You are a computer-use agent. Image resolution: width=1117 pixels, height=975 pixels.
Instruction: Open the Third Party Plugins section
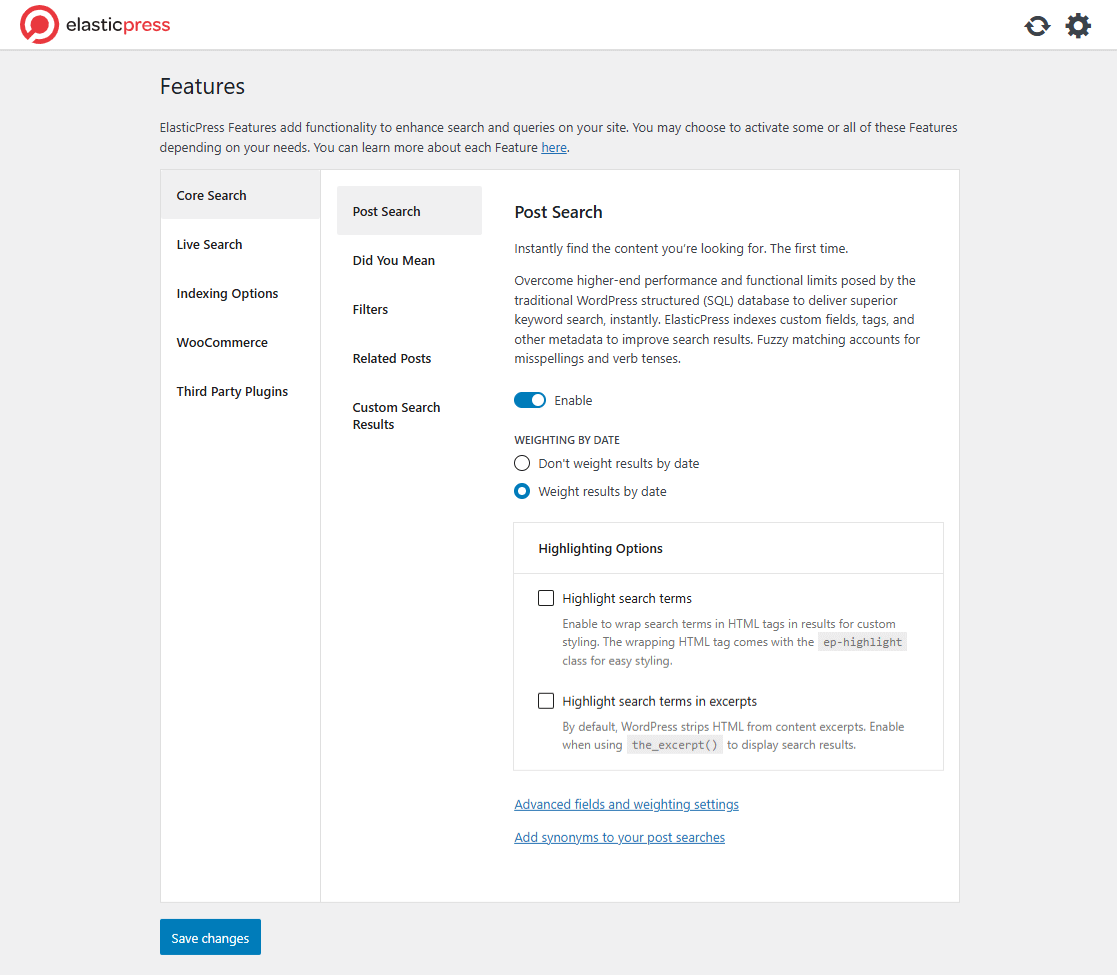(232, 391)
